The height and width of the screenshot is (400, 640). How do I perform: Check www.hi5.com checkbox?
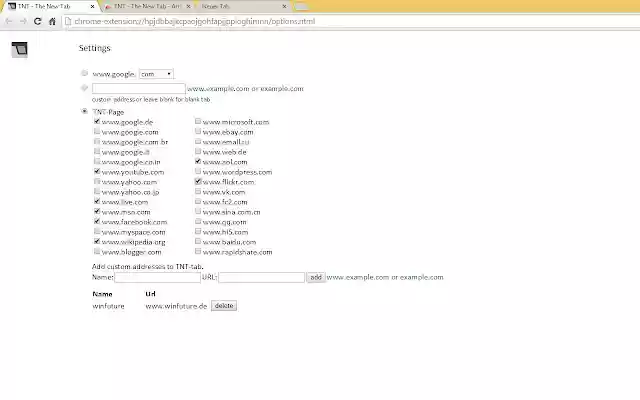(198, 231)
